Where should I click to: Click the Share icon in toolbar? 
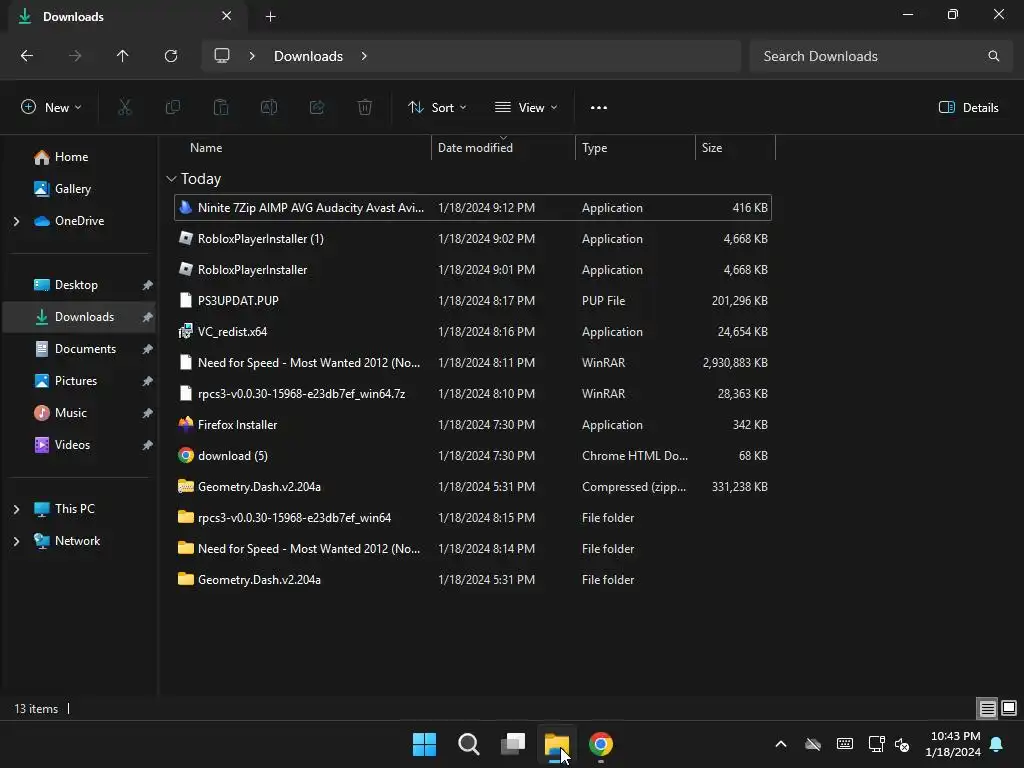click(x=317, y=108)
